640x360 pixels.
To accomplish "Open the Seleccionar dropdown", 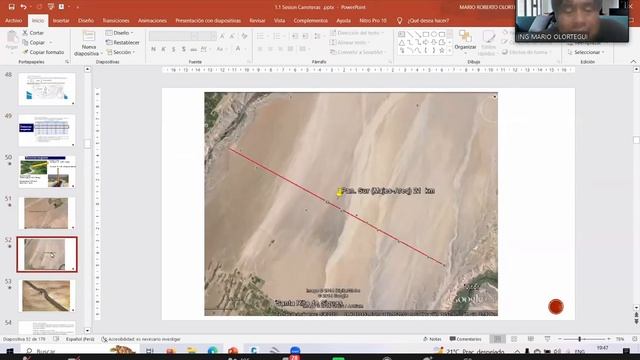I will click(x=586, y=52).
